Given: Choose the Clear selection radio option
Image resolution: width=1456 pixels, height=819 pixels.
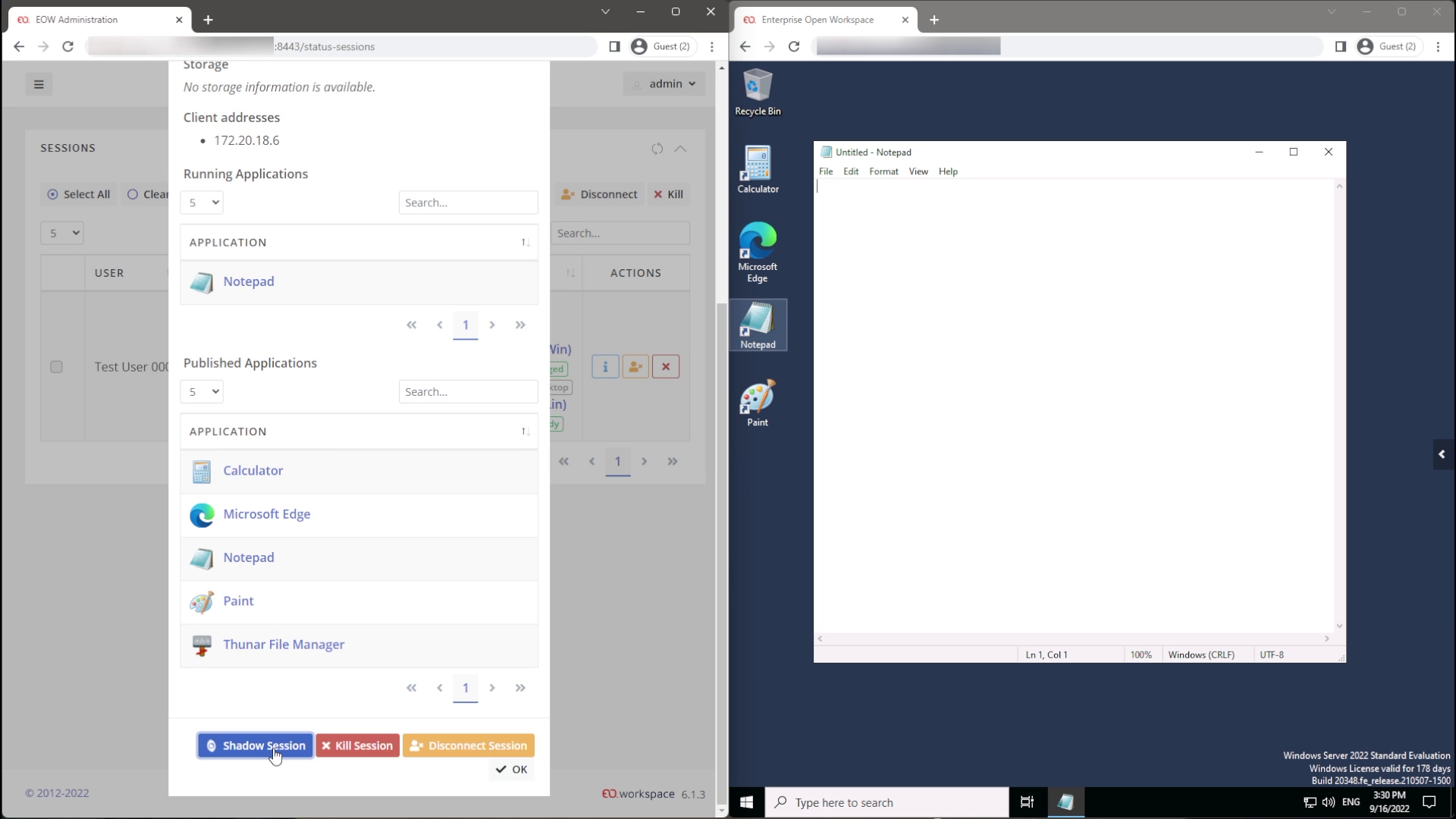Looking at the screenshot, I should point(147,194).
